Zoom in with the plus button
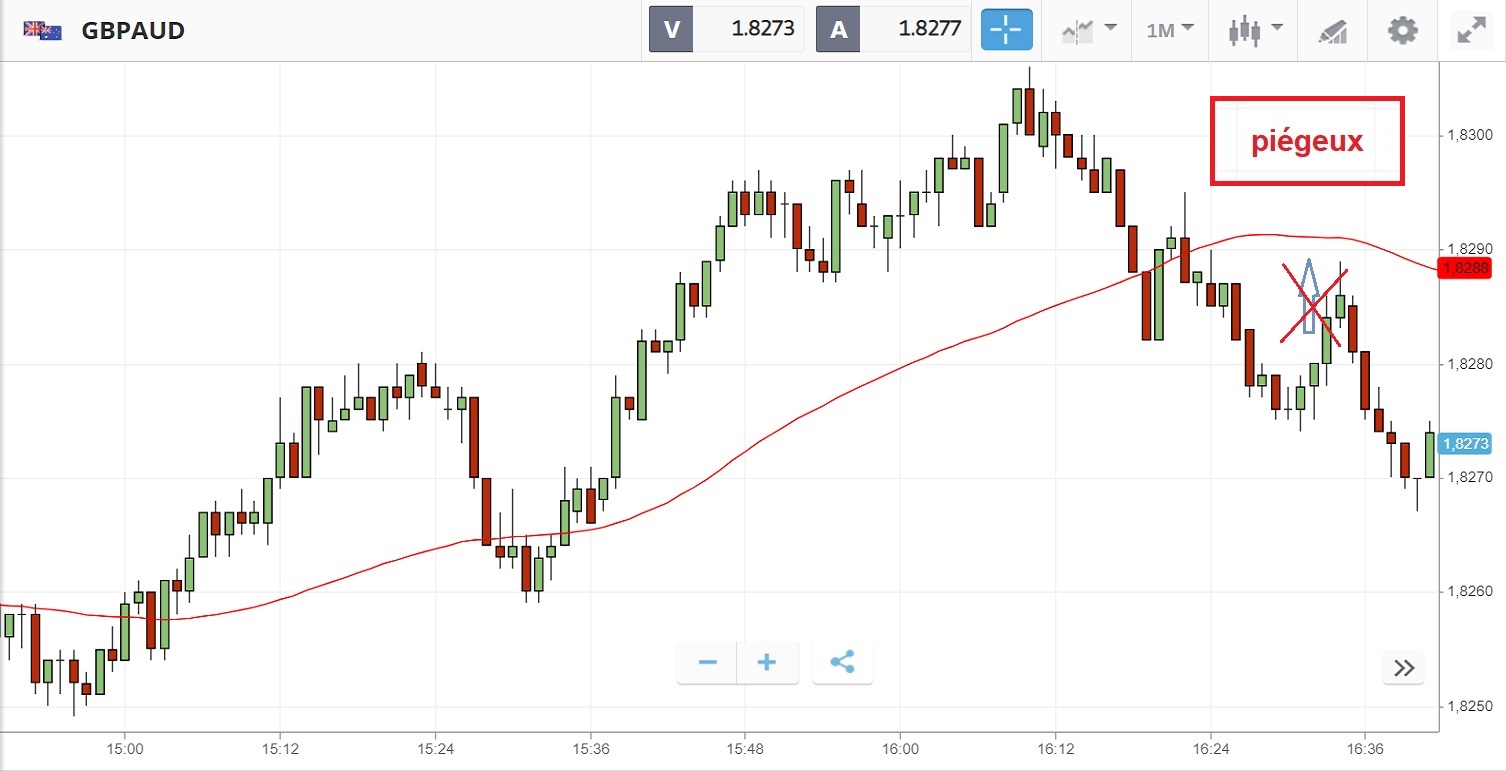This screenshot has height=771, width=1506. click(767, 663)
